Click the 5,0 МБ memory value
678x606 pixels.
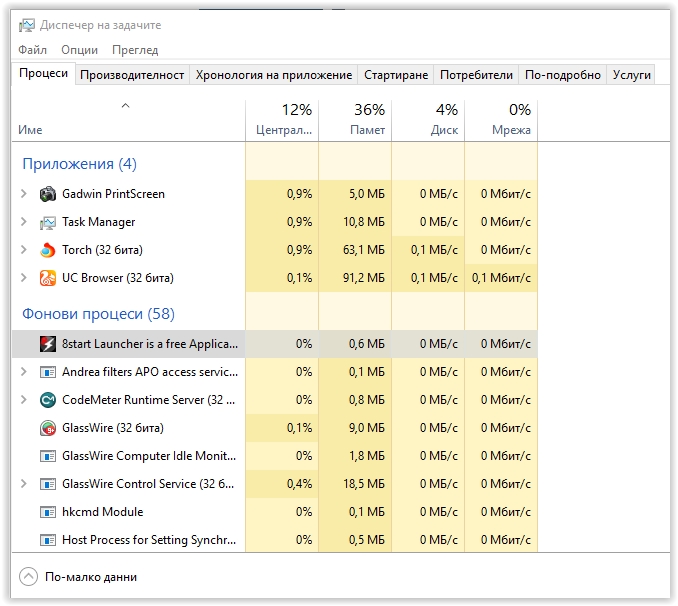tap(367, 194)
